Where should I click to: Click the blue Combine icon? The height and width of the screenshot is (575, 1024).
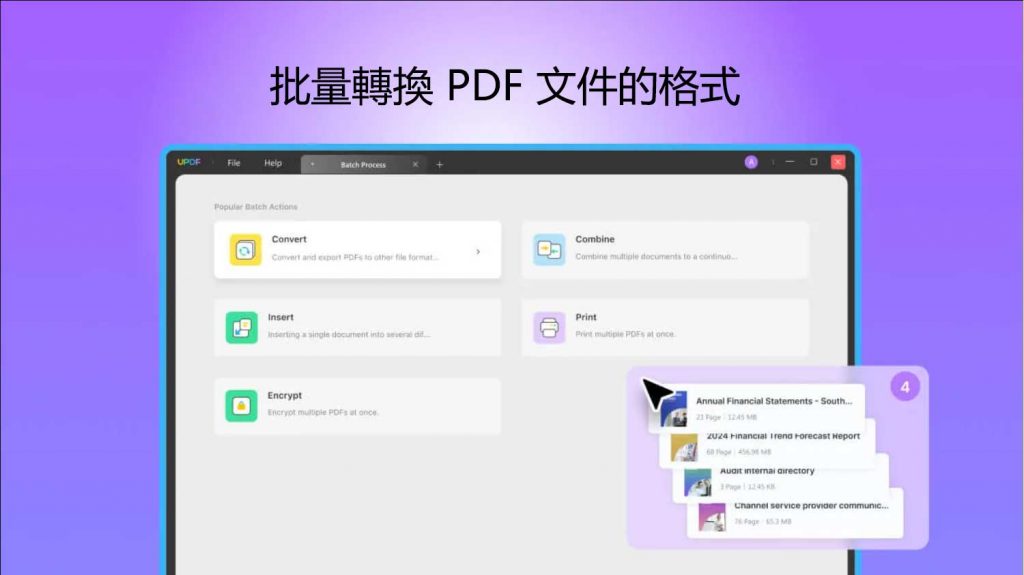click(x=549, y=250)
